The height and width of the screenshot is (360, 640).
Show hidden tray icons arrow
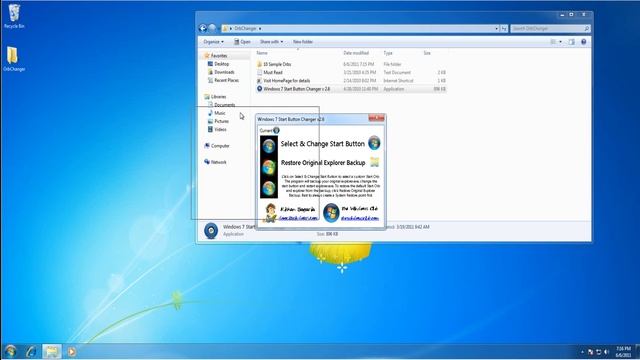(582, 352)
